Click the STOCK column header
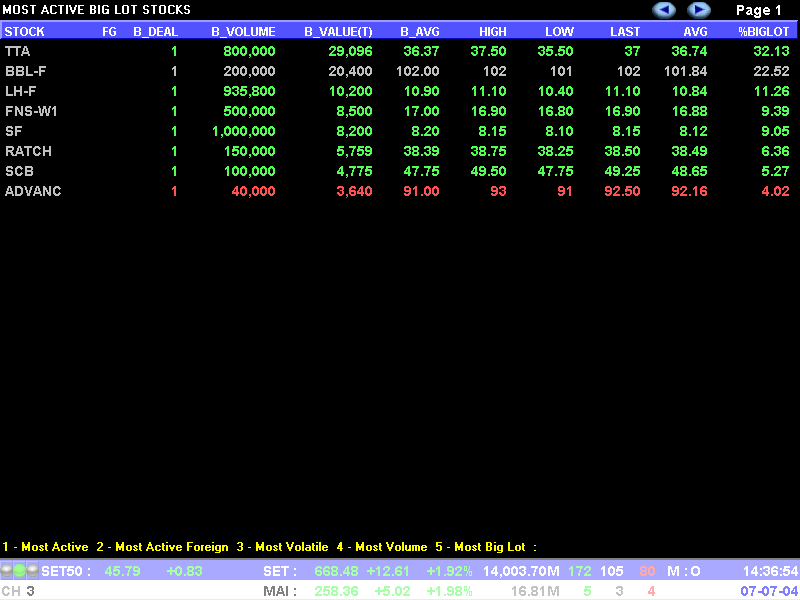The width and height of the screenshot is (800, 600). pyautogui.click(x=24, y=32)
